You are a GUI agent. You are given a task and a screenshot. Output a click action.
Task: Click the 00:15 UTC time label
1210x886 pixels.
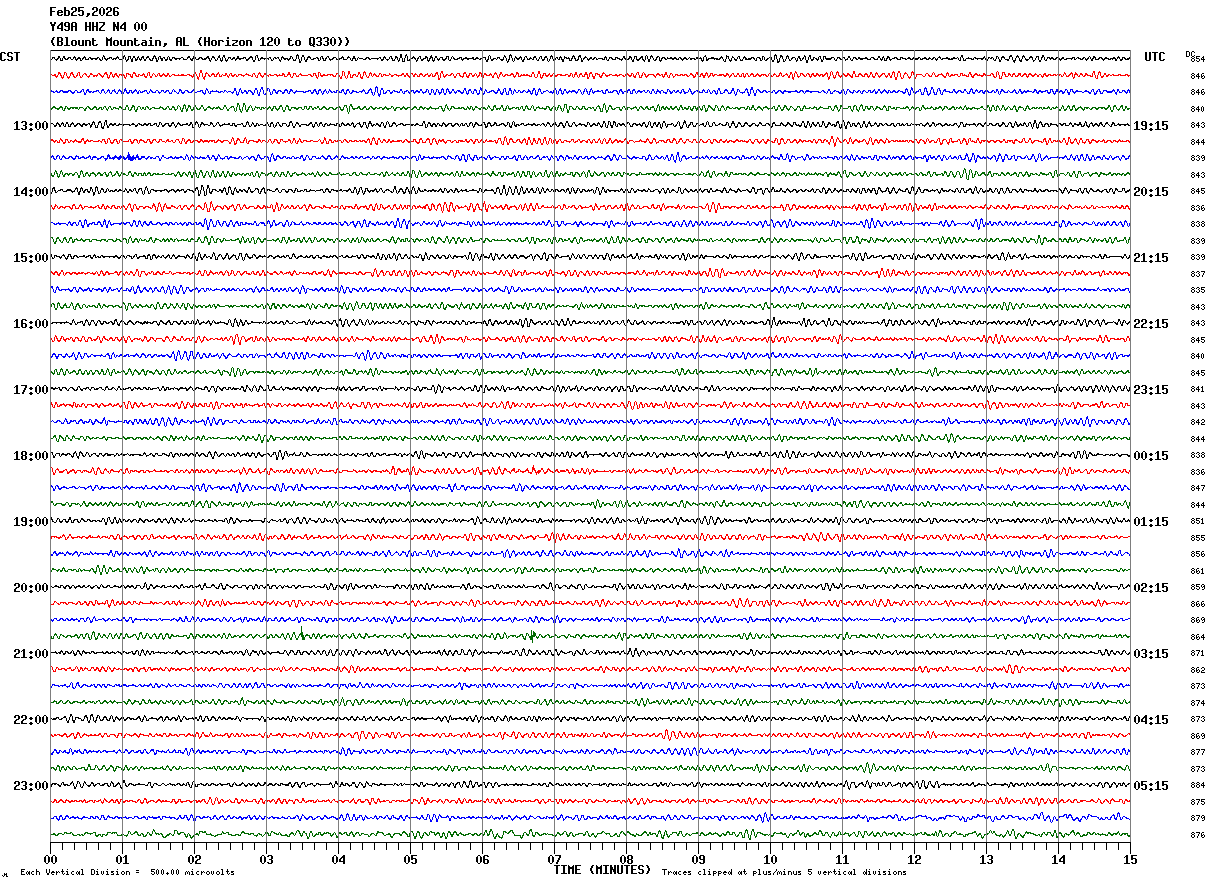click(x=1151, y=456)
